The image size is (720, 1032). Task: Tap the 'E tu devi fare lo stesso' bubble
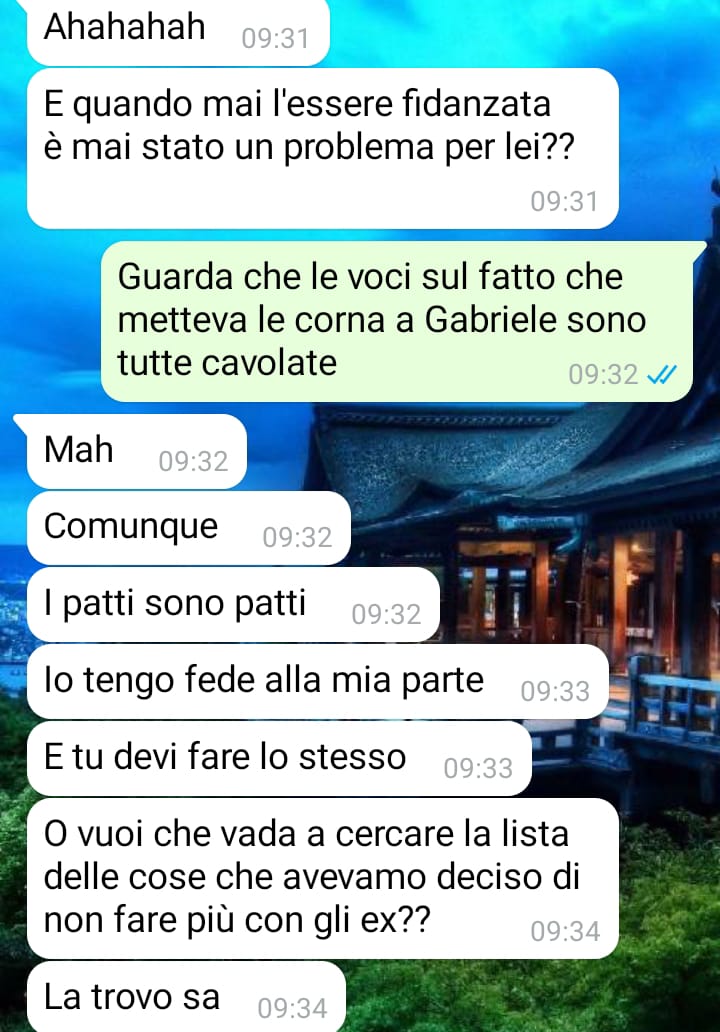[279, 759]
